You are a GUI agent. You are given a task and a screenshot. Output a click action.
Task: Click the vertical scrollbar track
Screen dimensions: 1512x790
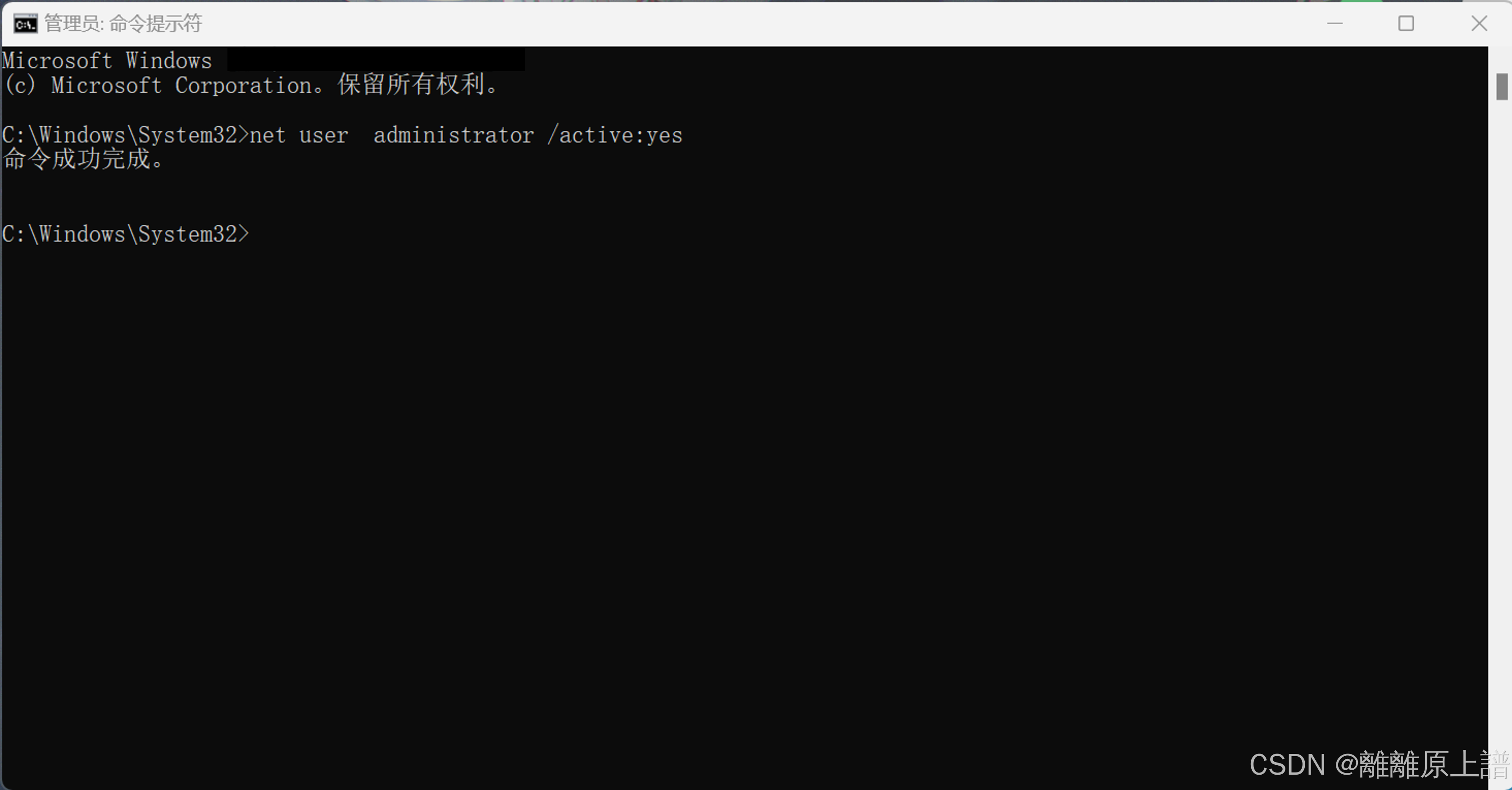[x=1500, y=400]
